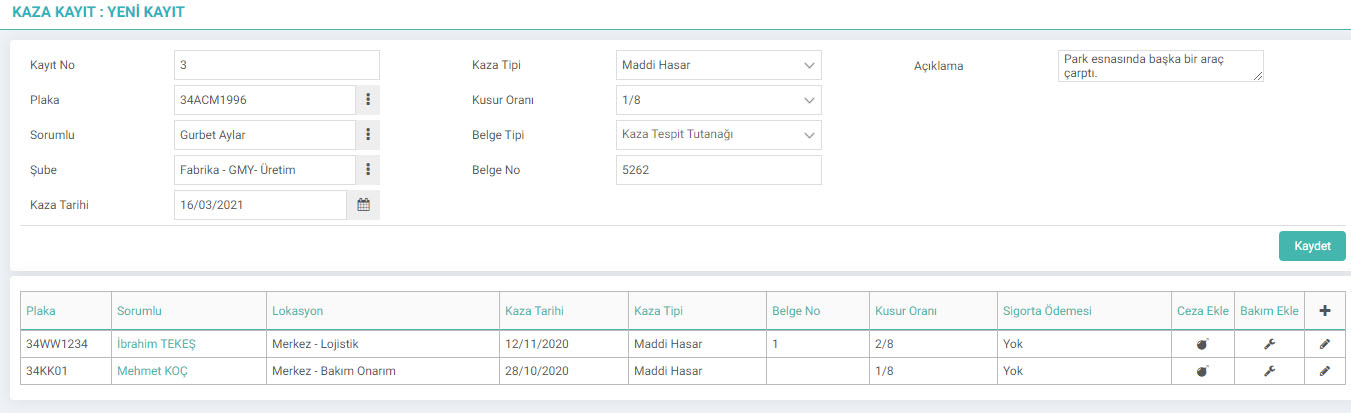Add maintenance (wrench icon) for 34WW1234 row
The width and height of the screenshot is (1351, 413).
coord(1270,344)
